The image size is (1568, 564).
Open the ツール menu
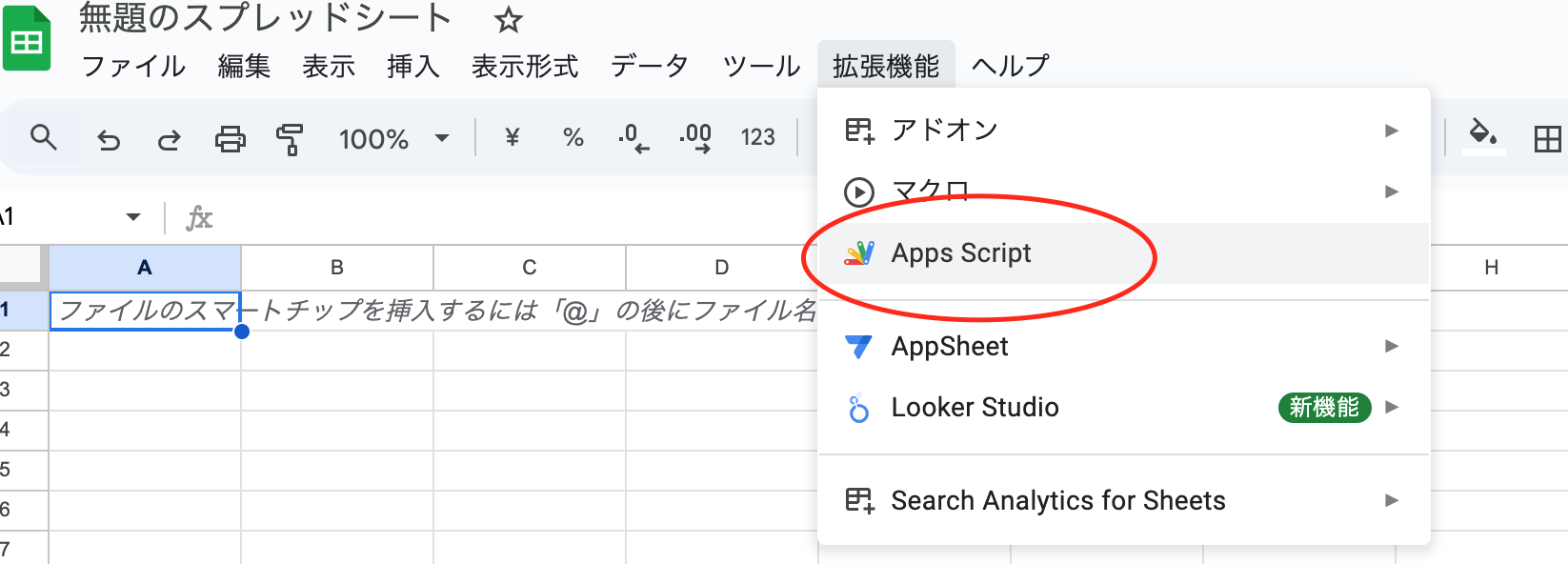tap(761, 66)
